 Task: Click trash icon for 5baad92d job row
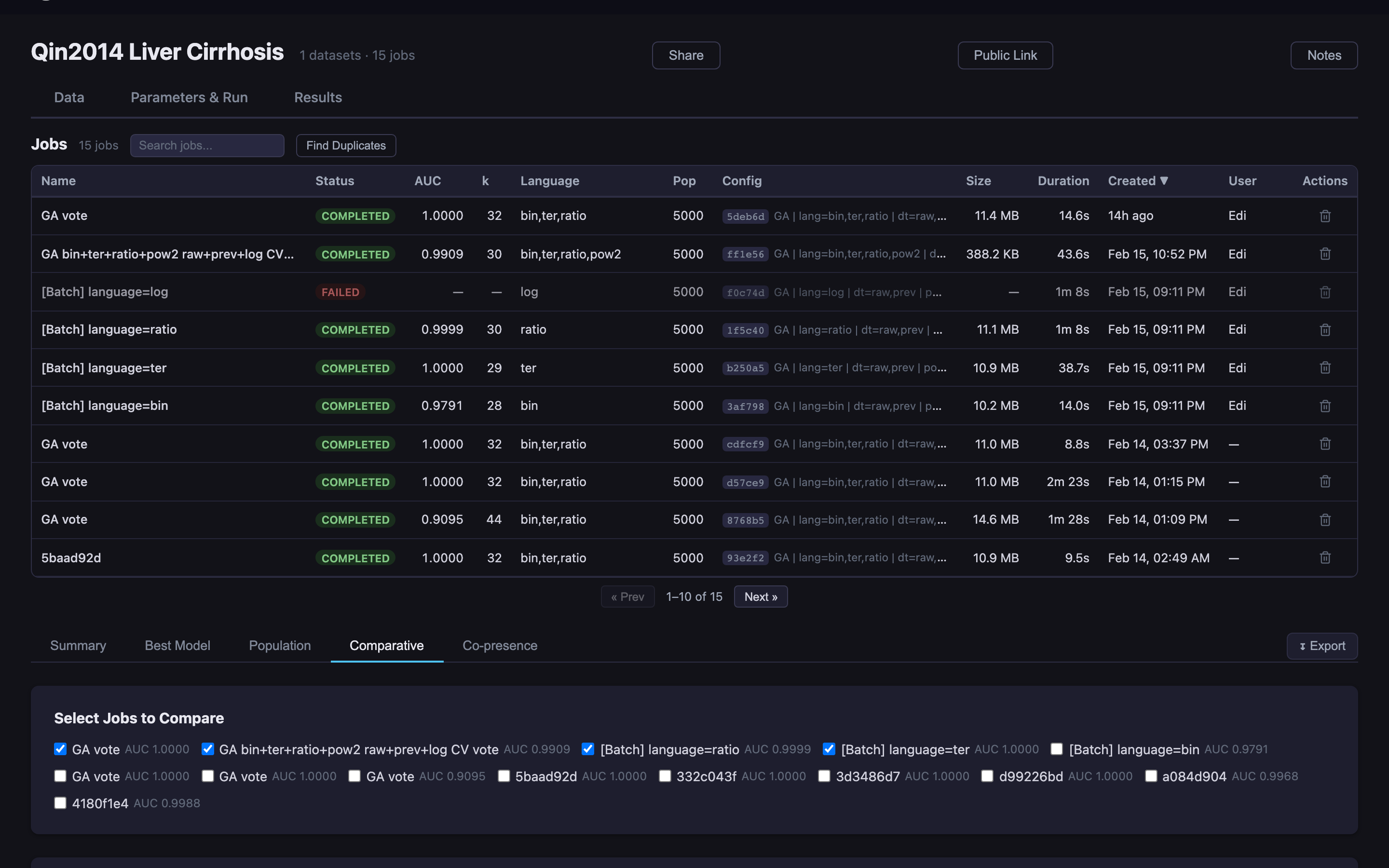tap(1325, 557)
